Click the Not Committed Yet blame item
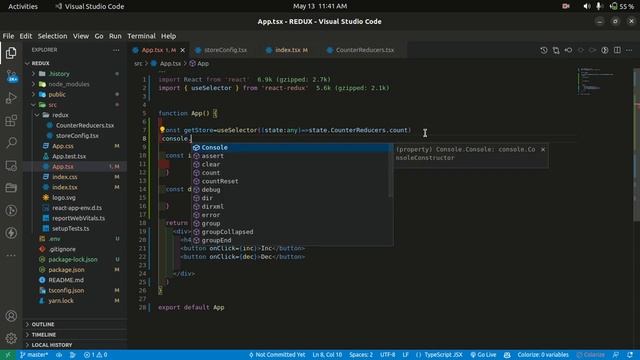640x360 pixels. pyautogui.click(x=277, y=355)
